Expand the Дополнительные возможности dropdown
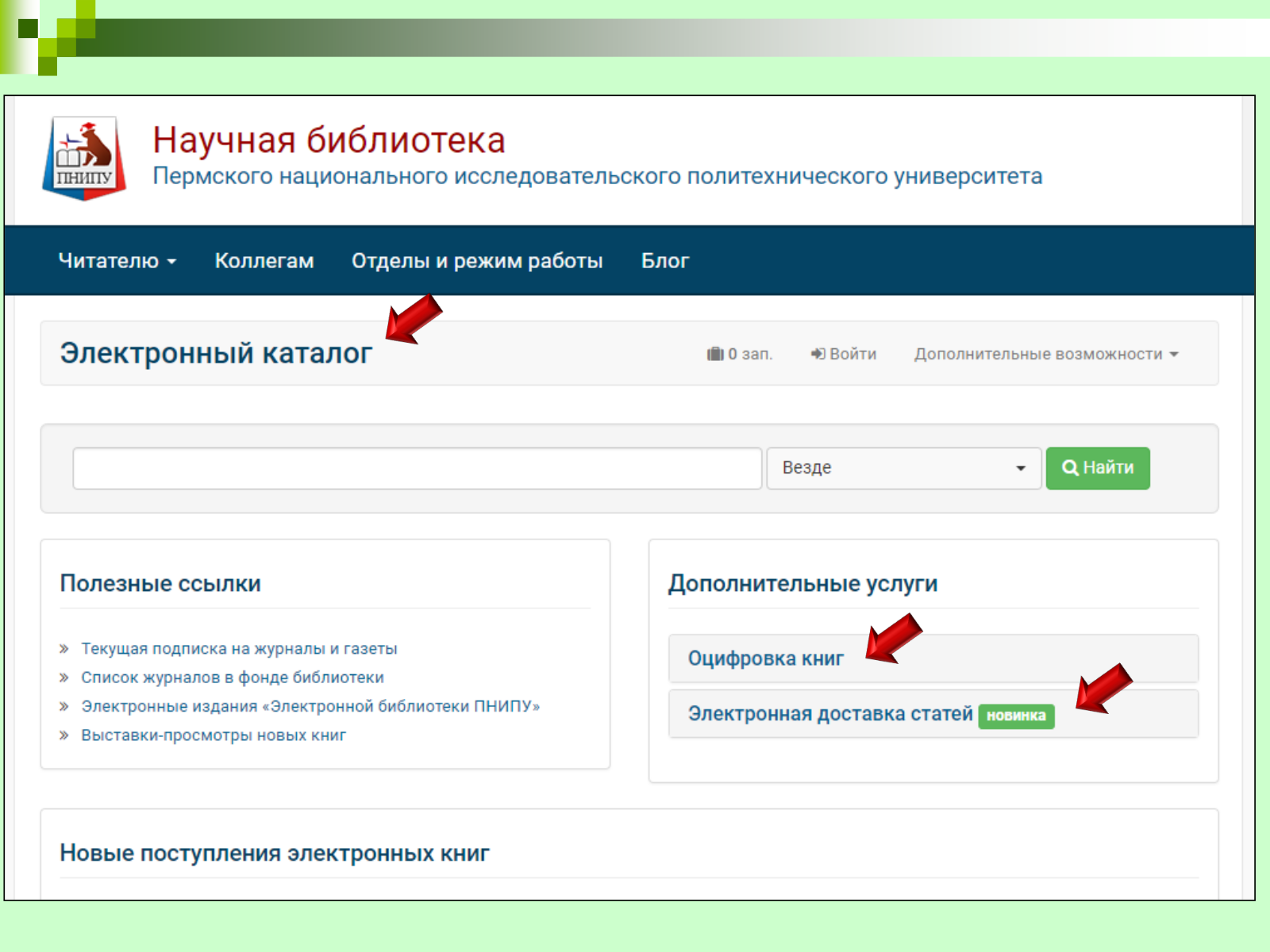Screen dimensions: 1270x952 click(1046, 354)
